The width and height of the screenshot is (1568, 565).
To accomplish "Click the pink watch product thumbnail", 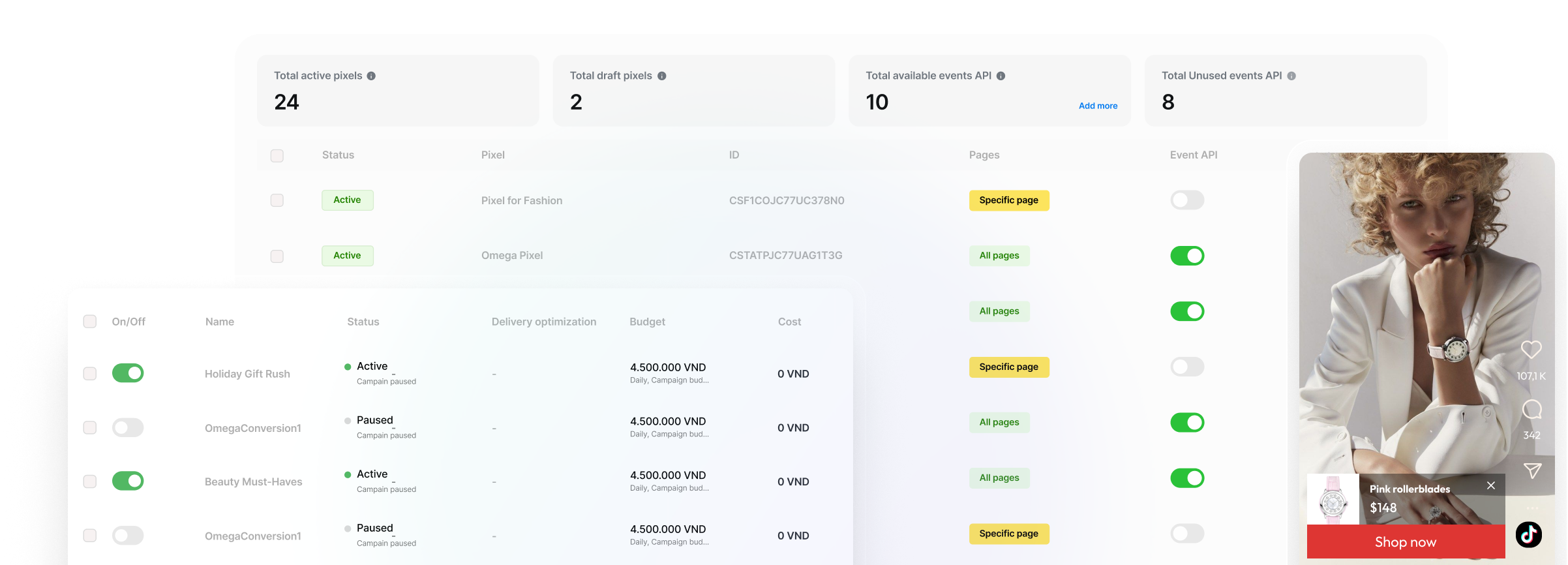I will pos(1333,500).
